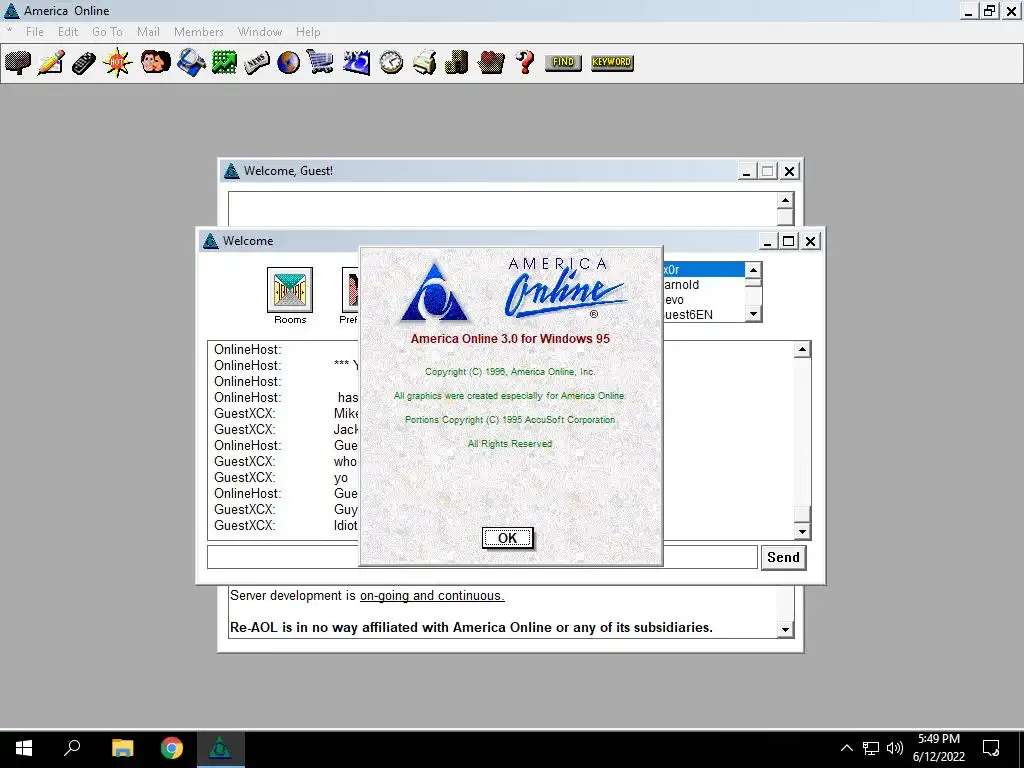Close the Welcome chat window
The image size is (1024, 768).
pos(810,242)
